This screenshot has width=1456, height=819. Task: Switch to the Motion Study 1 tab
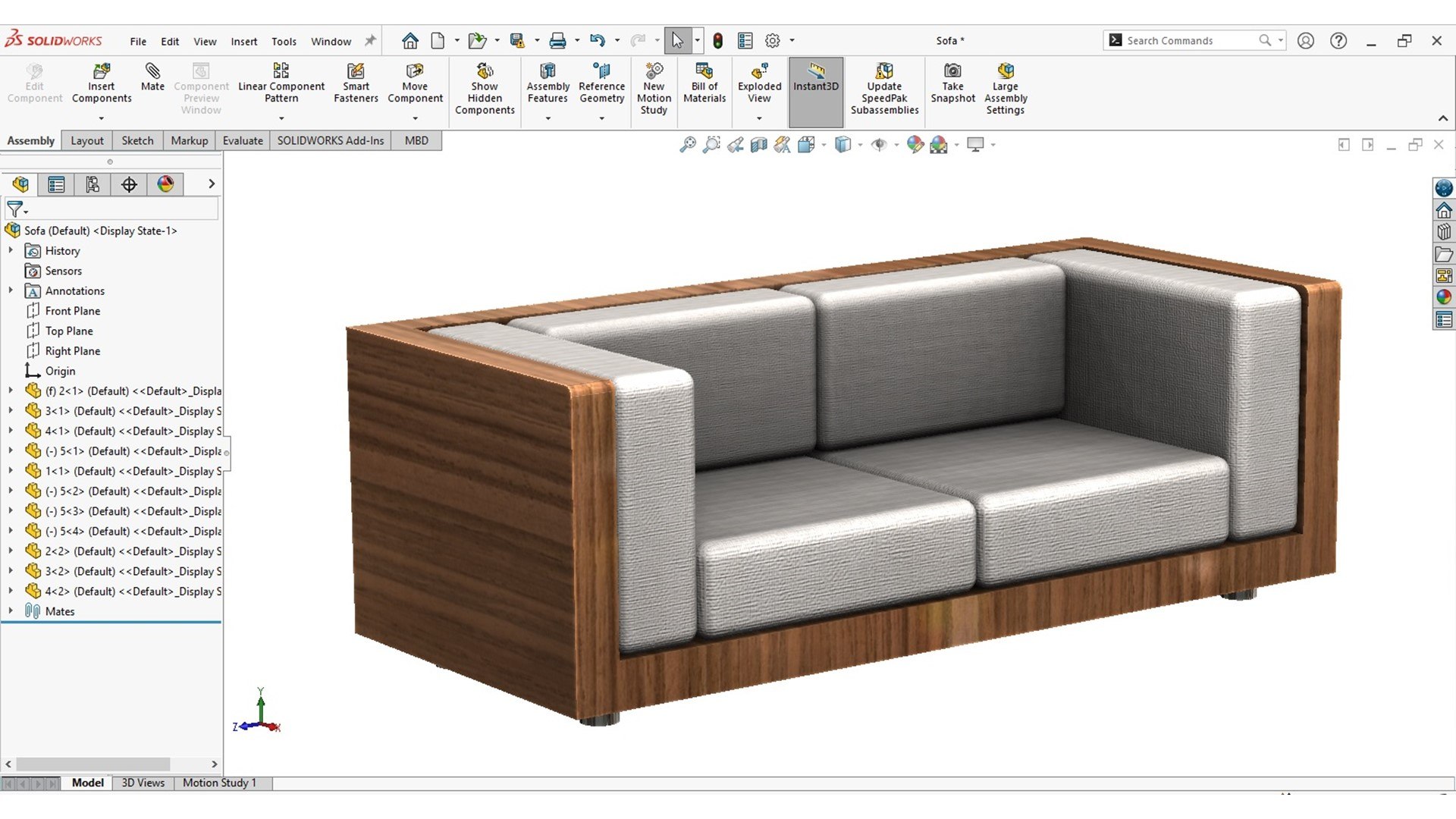[219, 783]
